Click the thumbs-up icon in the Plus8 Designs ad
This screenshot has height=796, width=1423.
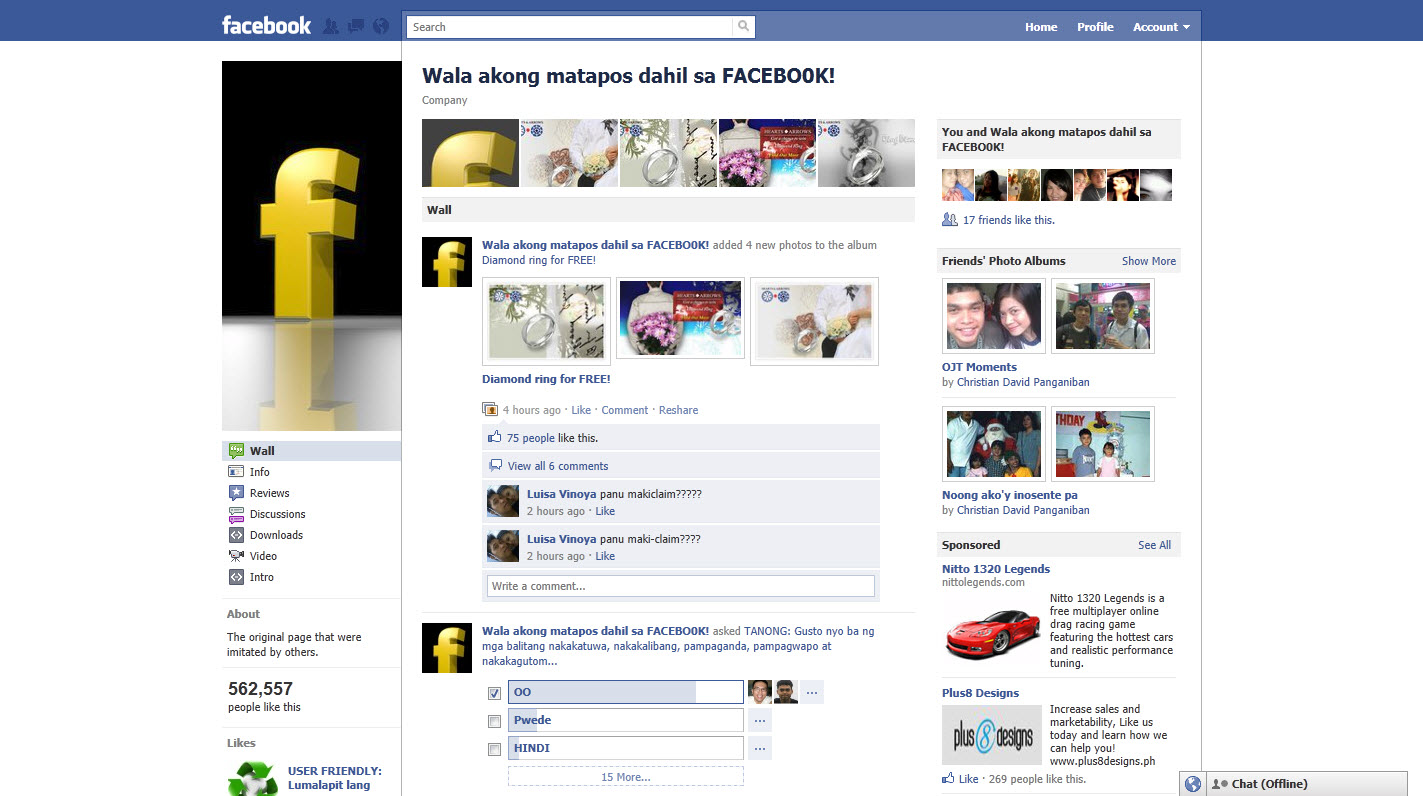coord(948,778)
